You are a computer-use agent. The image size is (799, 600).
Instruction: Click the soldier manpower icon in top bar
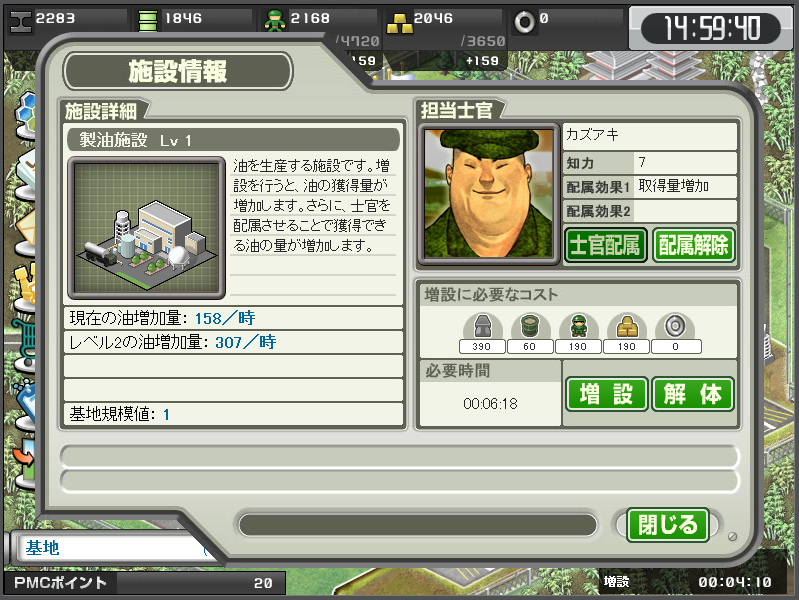(x=275, y=21)
